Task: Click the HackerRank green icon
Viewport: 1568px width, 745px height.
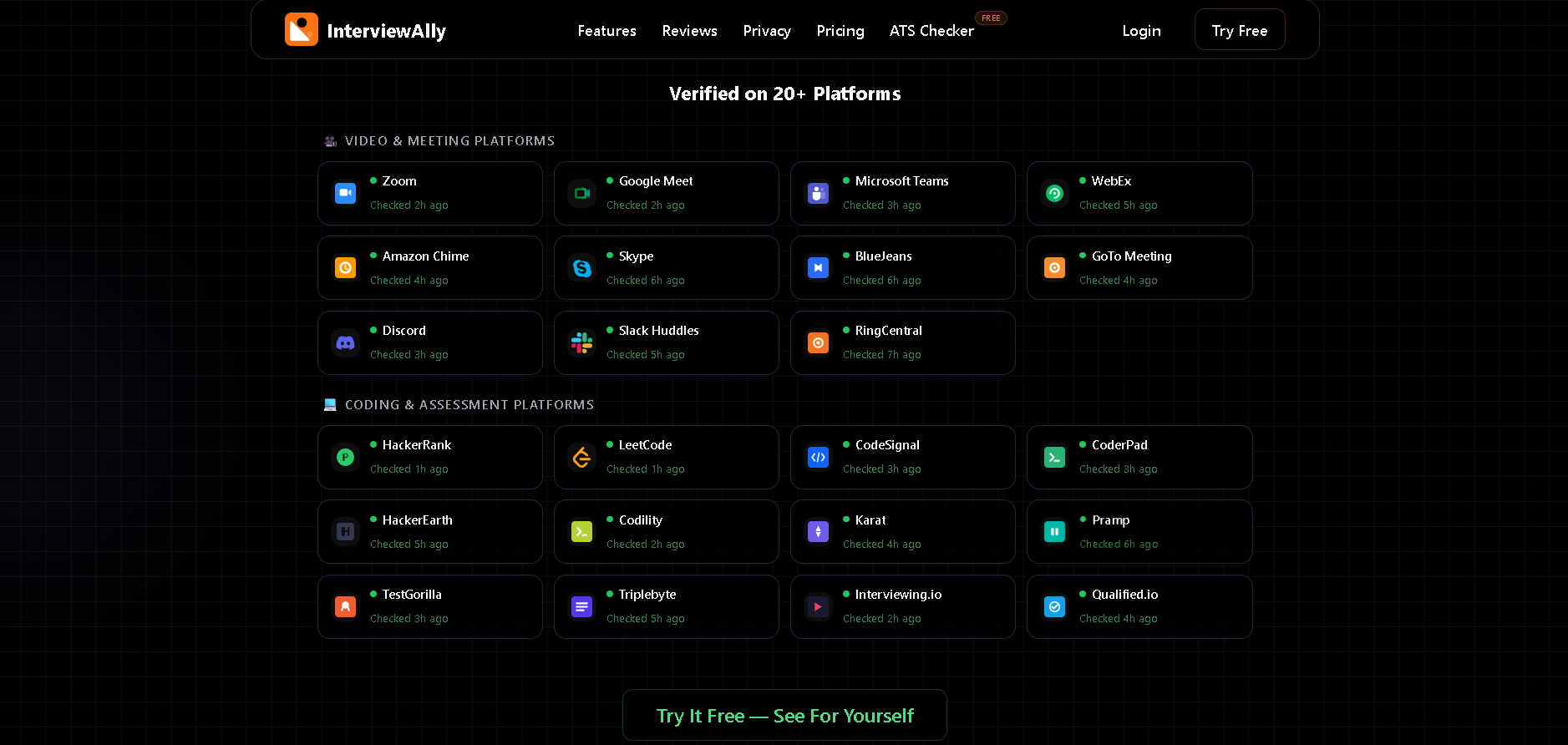Action: point(345,457)
